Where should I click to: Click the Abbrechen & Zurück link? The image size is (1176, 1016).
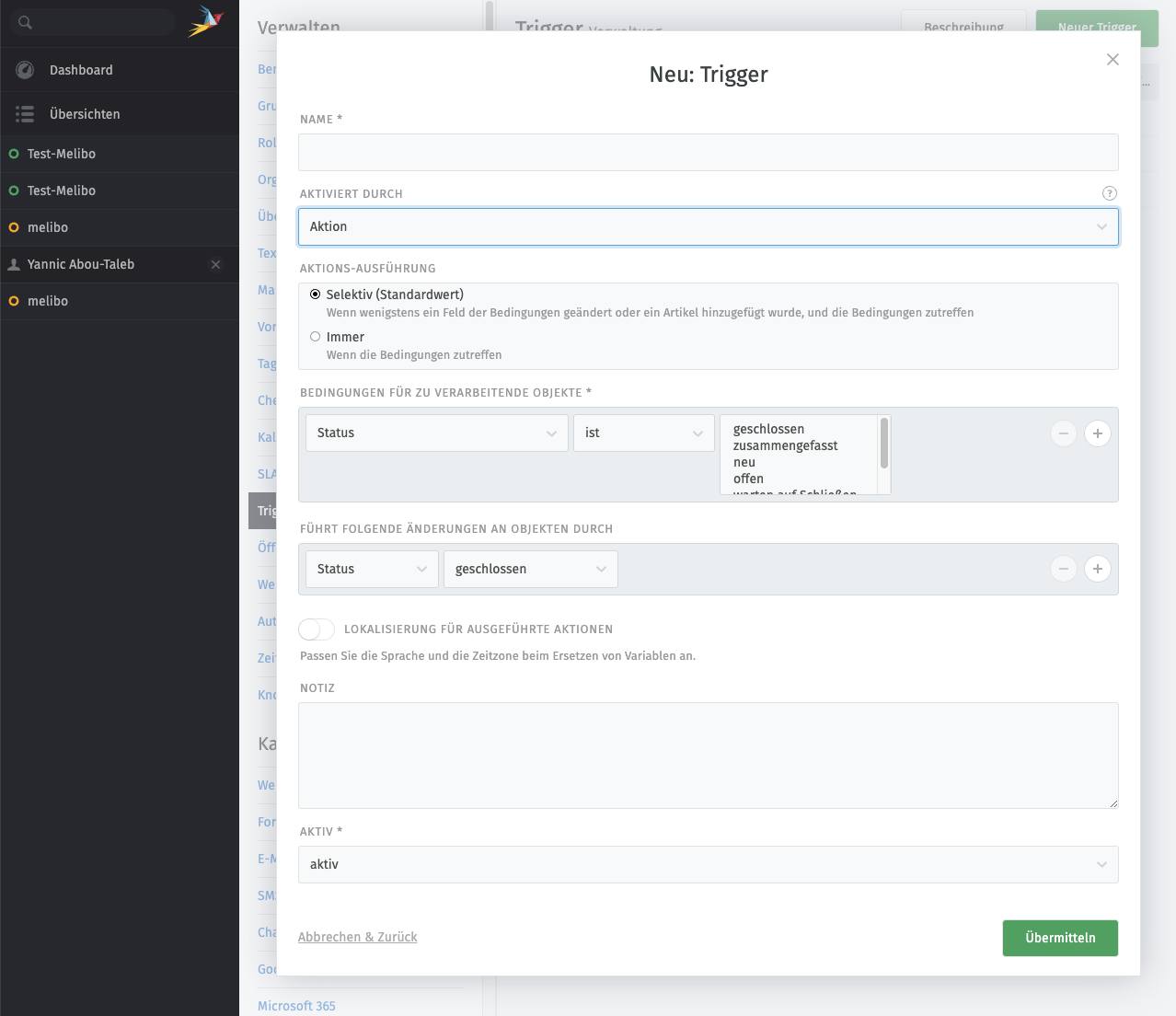point(357,937)
